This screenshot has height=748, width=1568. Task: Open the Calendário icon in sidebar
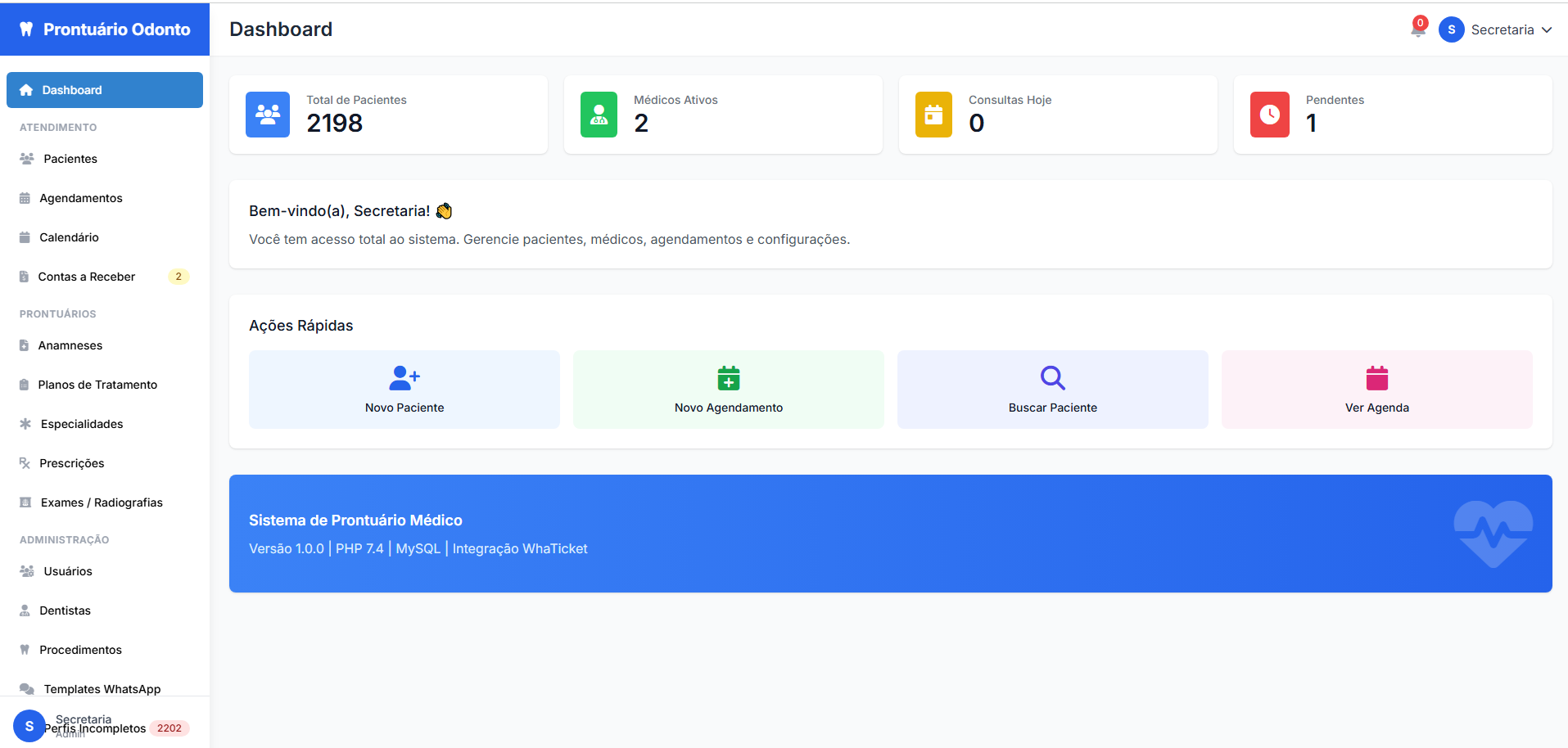tap(25, 237)
